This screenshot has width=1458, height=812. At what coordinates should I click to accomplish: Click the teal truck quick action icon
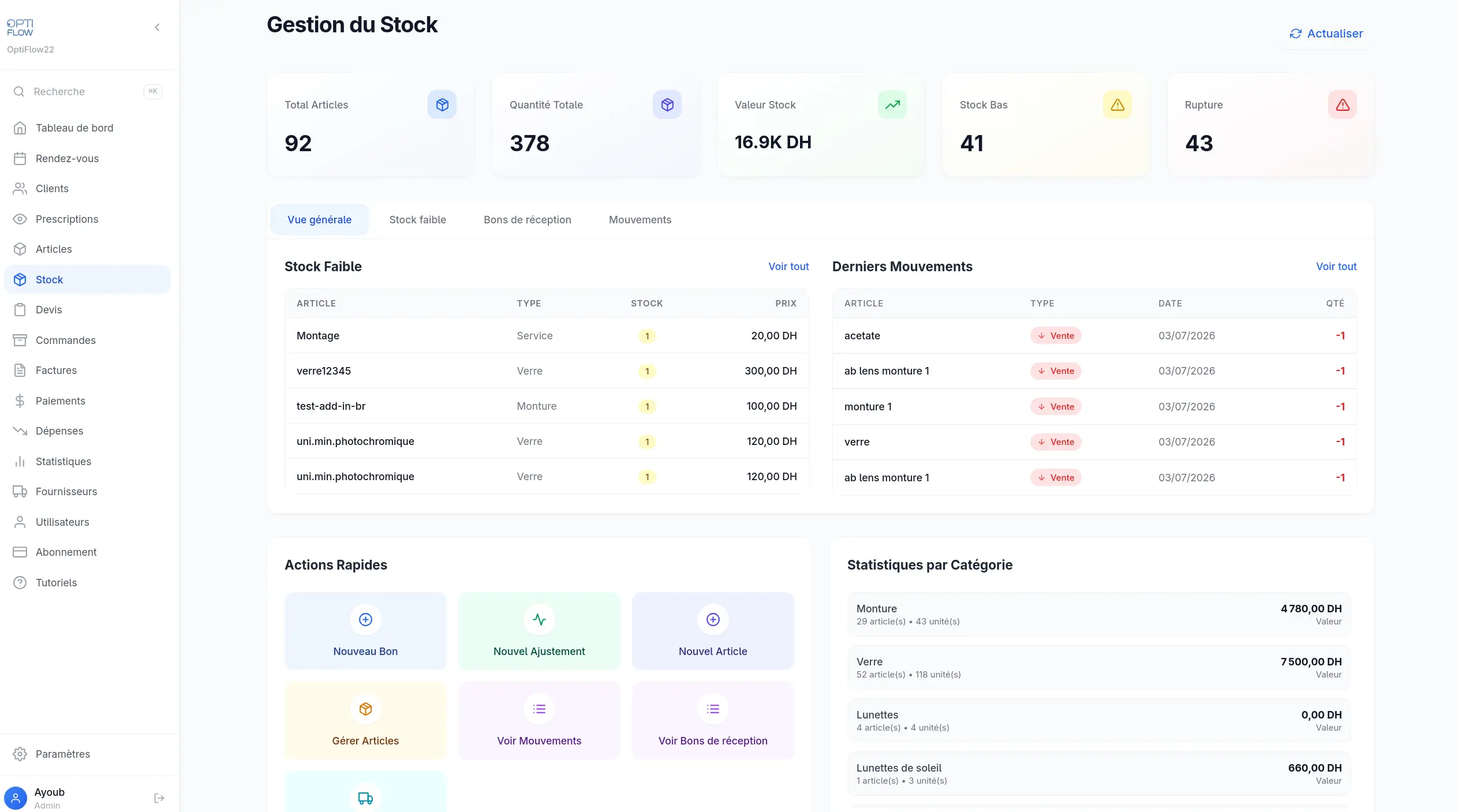coord(365,798)
